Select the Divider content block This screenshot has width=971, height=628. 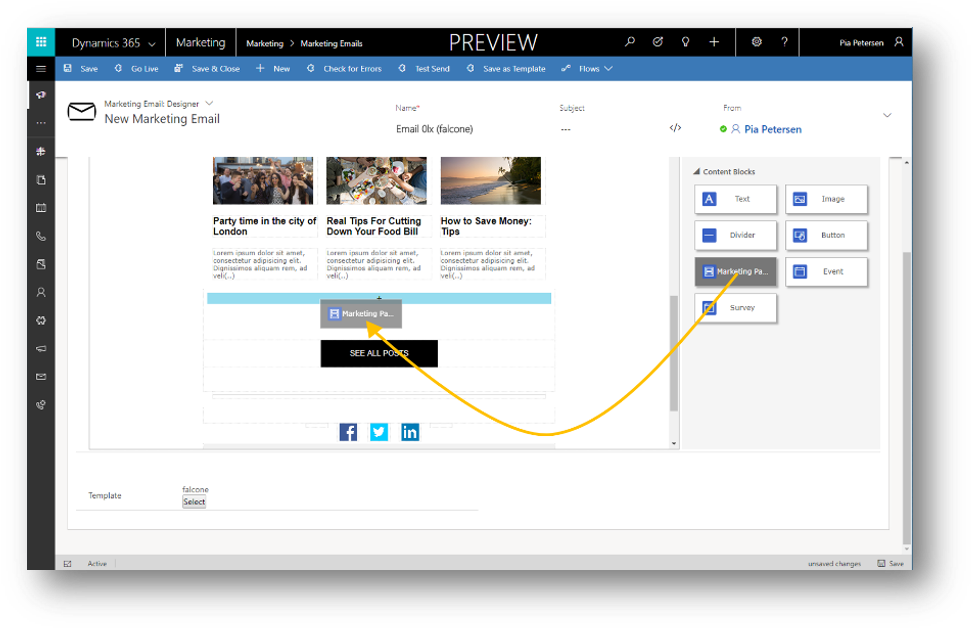735,235
